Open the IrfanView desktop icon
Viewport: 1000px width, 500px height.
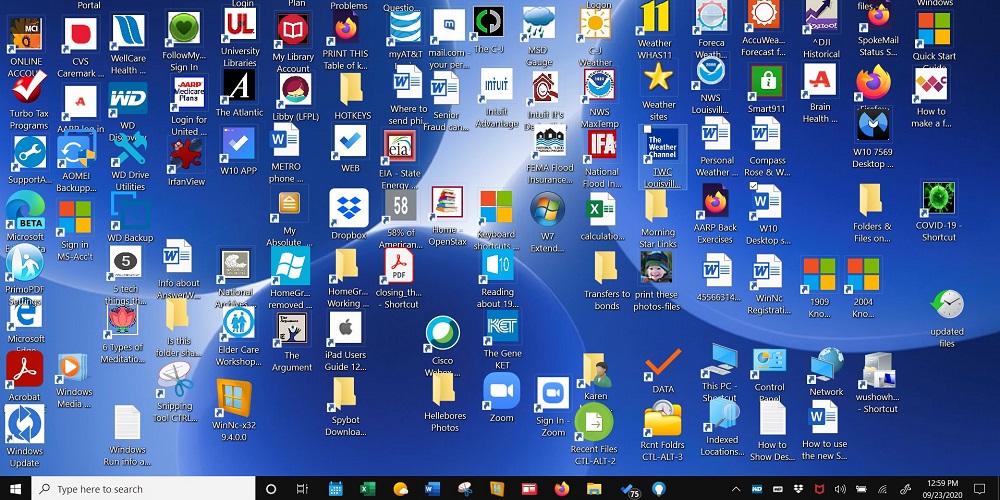[x=187, y=154]
